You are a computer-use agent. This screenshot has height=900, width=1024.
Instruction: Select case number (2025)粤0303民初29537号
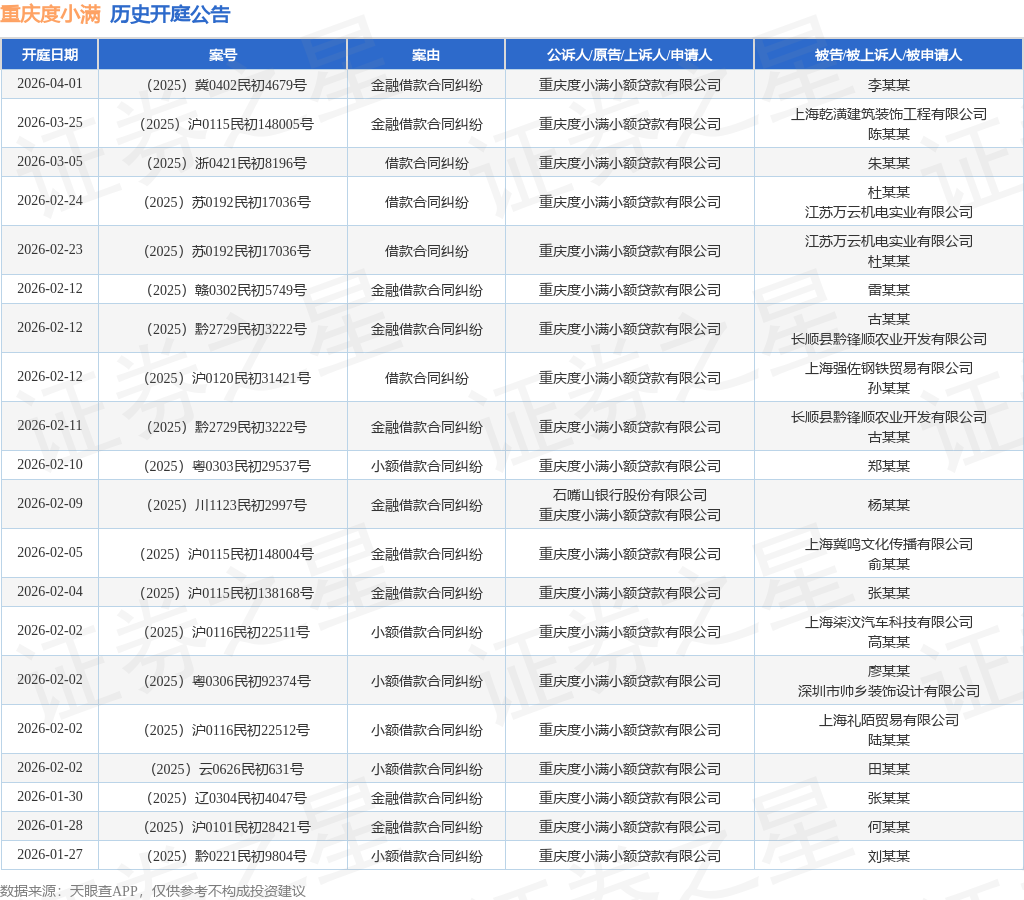coord(226,466)
